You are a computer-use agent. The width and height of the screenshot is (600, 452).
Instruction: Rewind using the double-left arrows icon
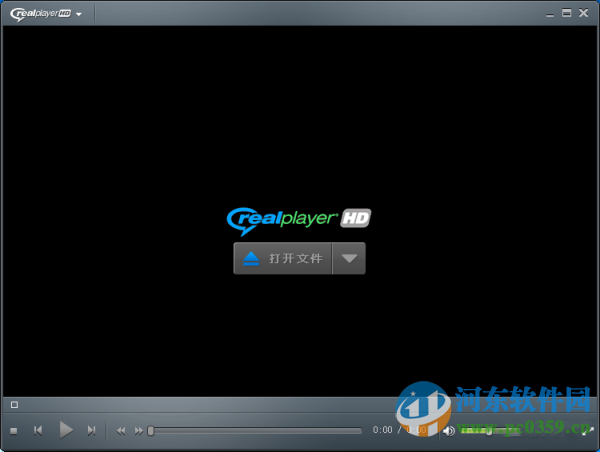(x=121, y=431)
